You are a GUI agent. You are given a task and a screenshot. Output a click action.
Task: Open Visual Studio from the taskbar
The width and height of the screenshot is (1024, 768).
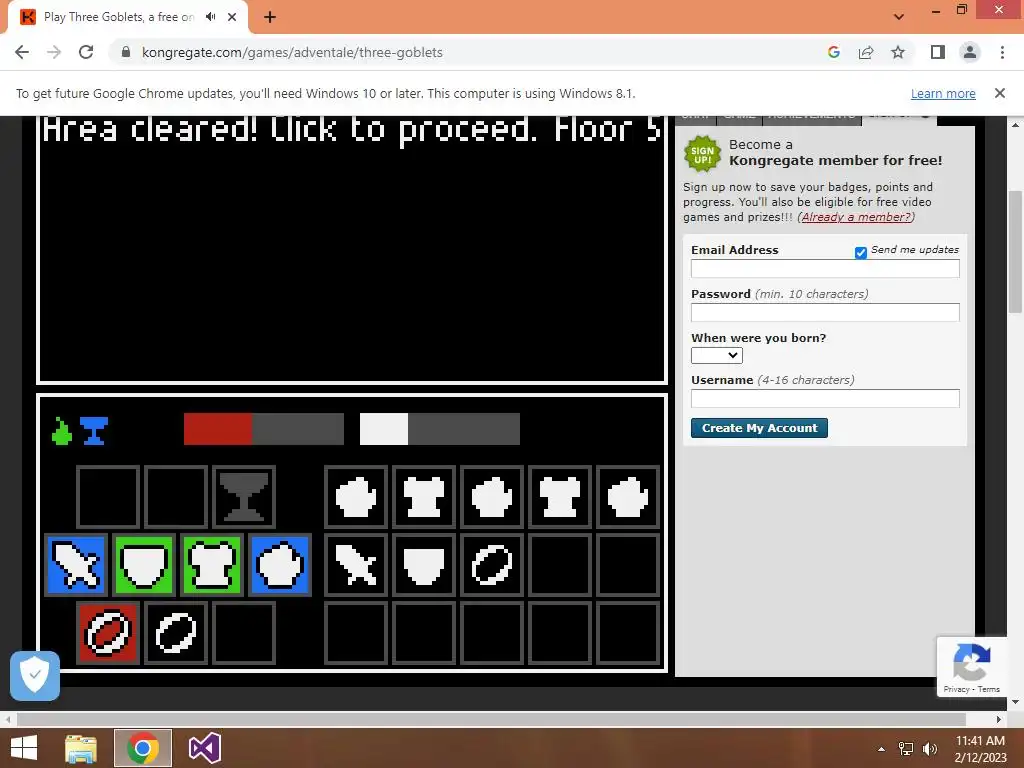click(205, 748)
